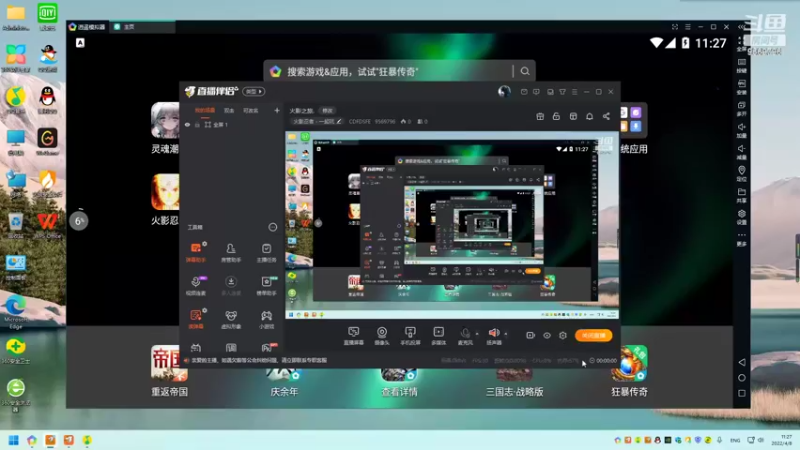Select the first scenes tab in streaming companion
Viewport: 800px width, 450px height.
pos(205,110)
